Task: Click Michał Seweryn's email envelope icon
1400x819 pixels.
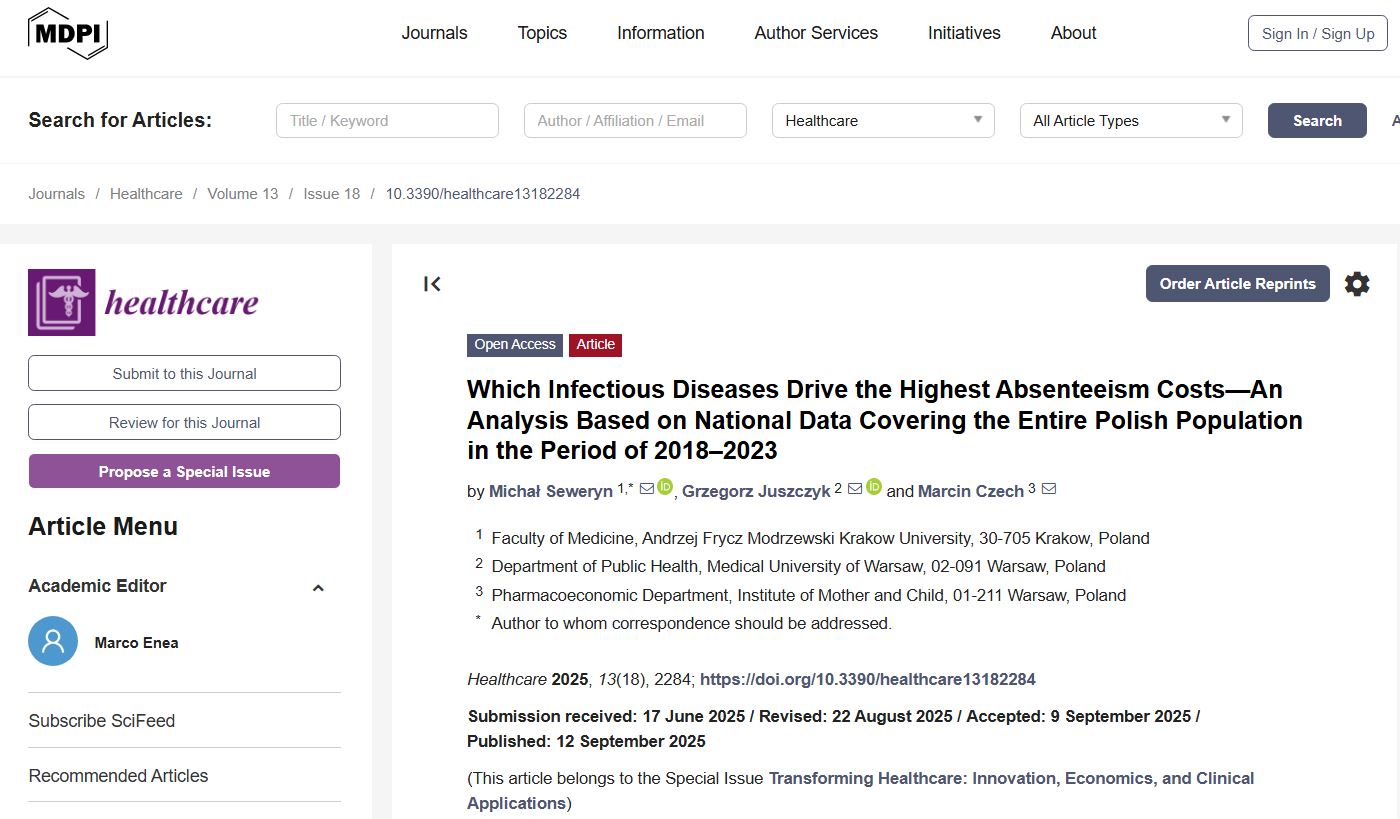Action: [647, 489]
